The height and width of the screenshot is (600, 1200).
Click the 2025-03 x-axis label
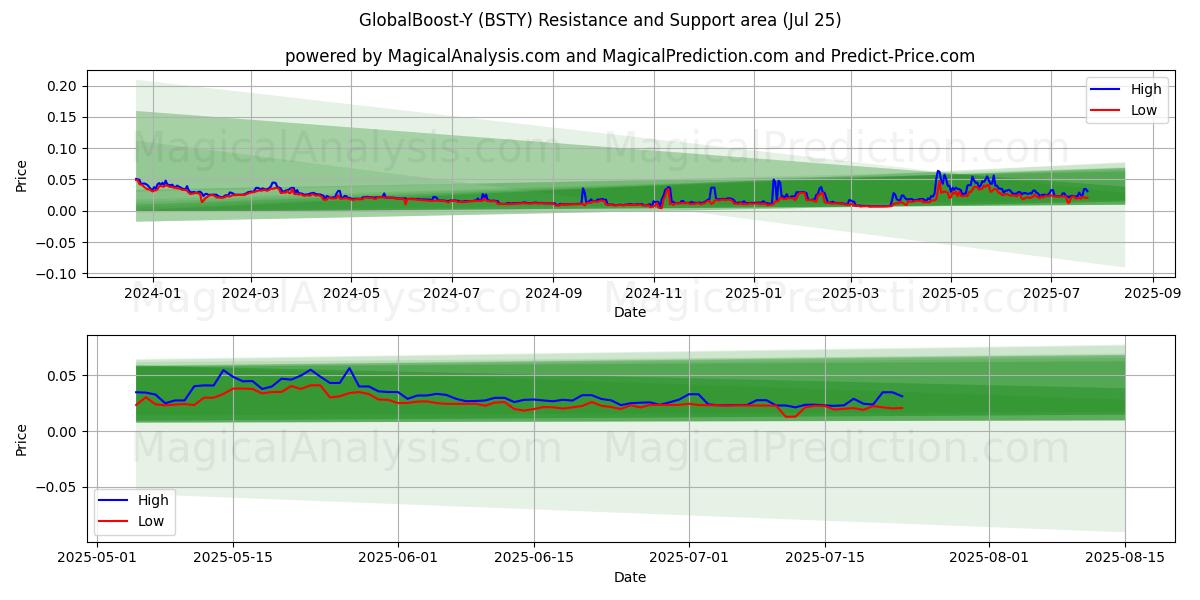pos(851,293)
